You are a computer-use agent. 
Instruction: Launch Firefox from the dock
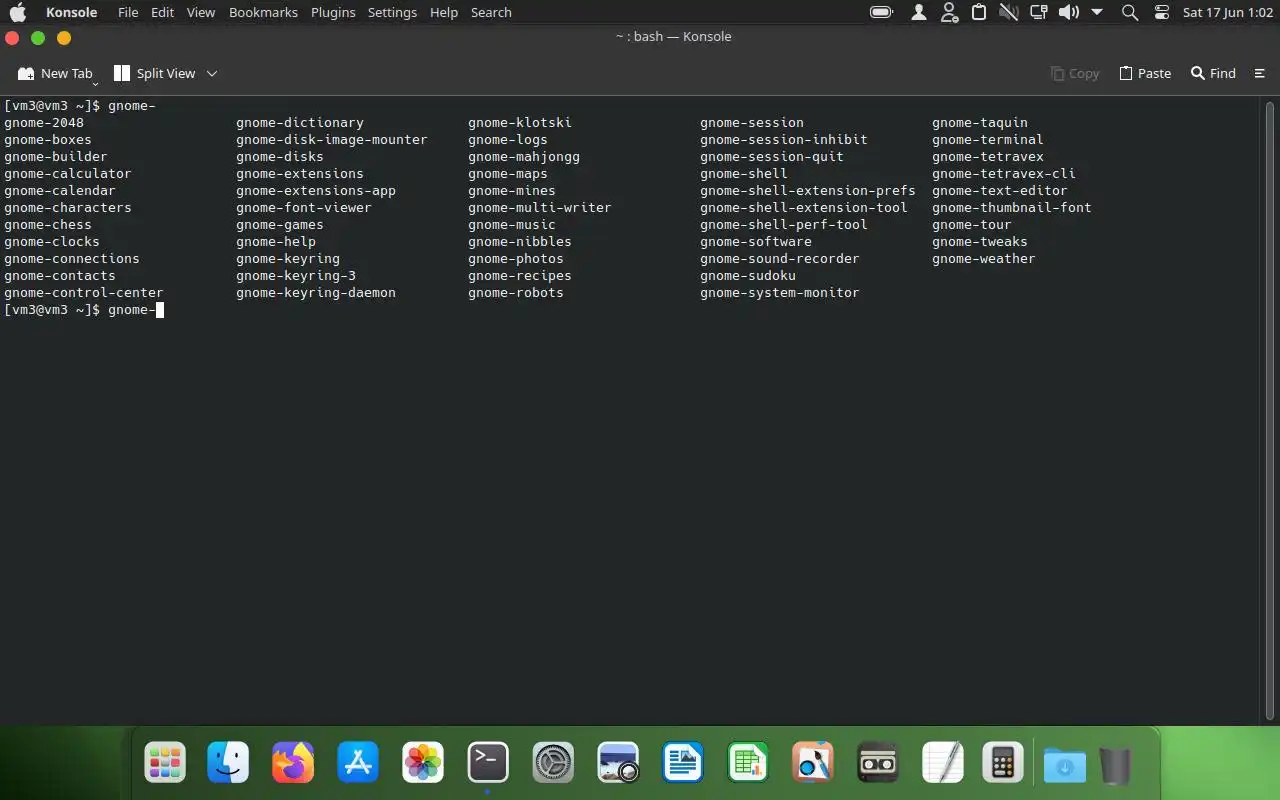coord(293,763)
